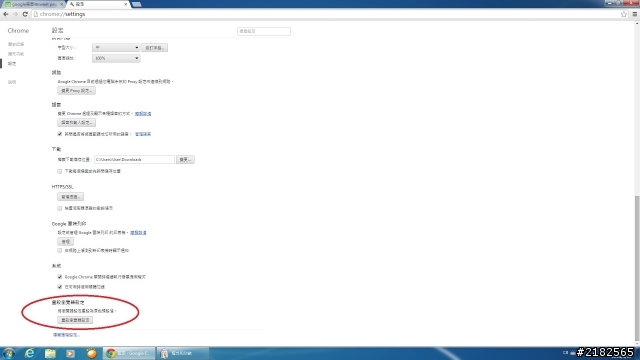Expand the page zoom 100% dropdown
This screenshot has width=640, height=360.
pyautogui.click(x=116, y=58)
